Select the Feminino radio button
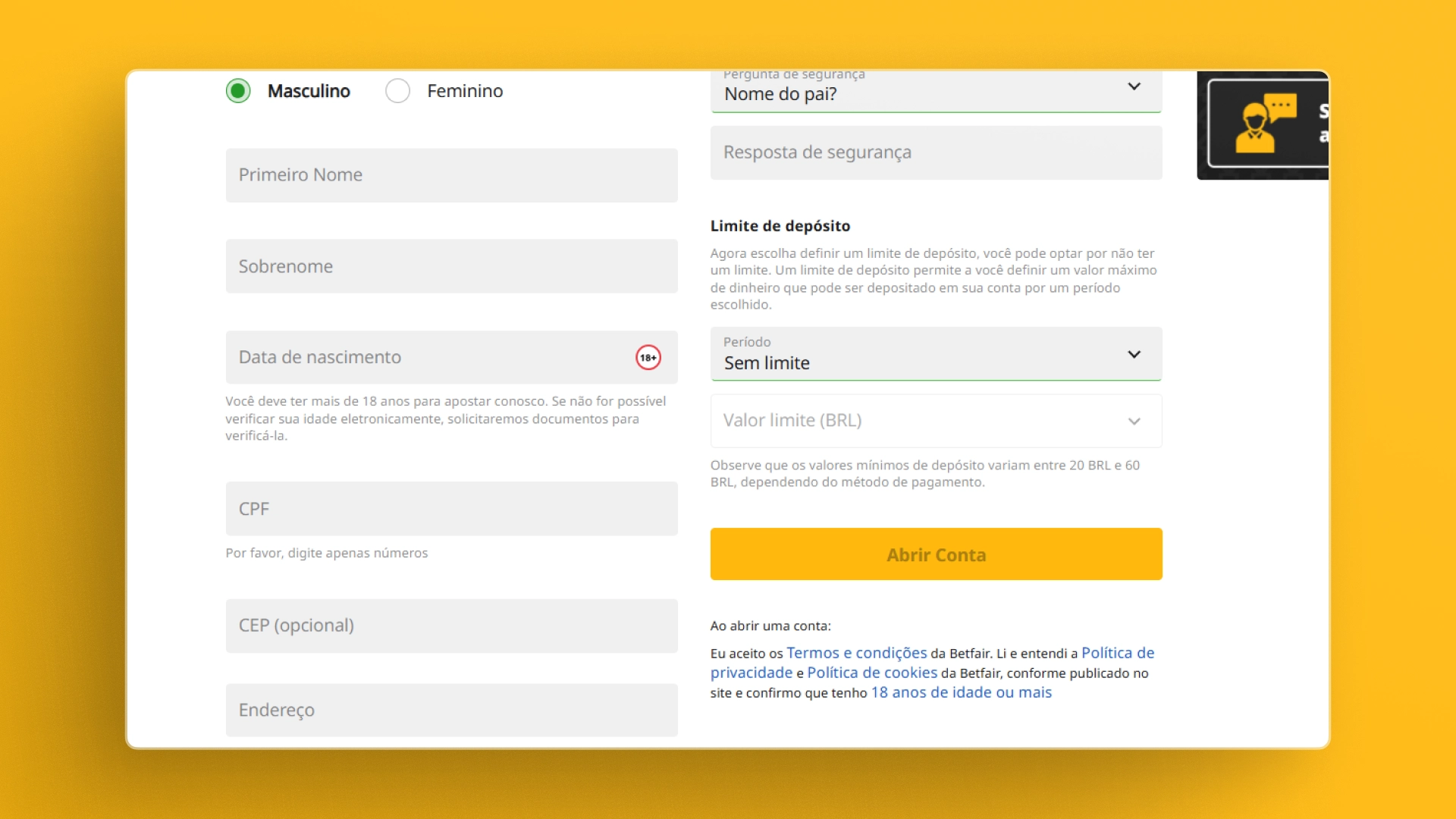1456x819 pixels. tap(397, 91)
